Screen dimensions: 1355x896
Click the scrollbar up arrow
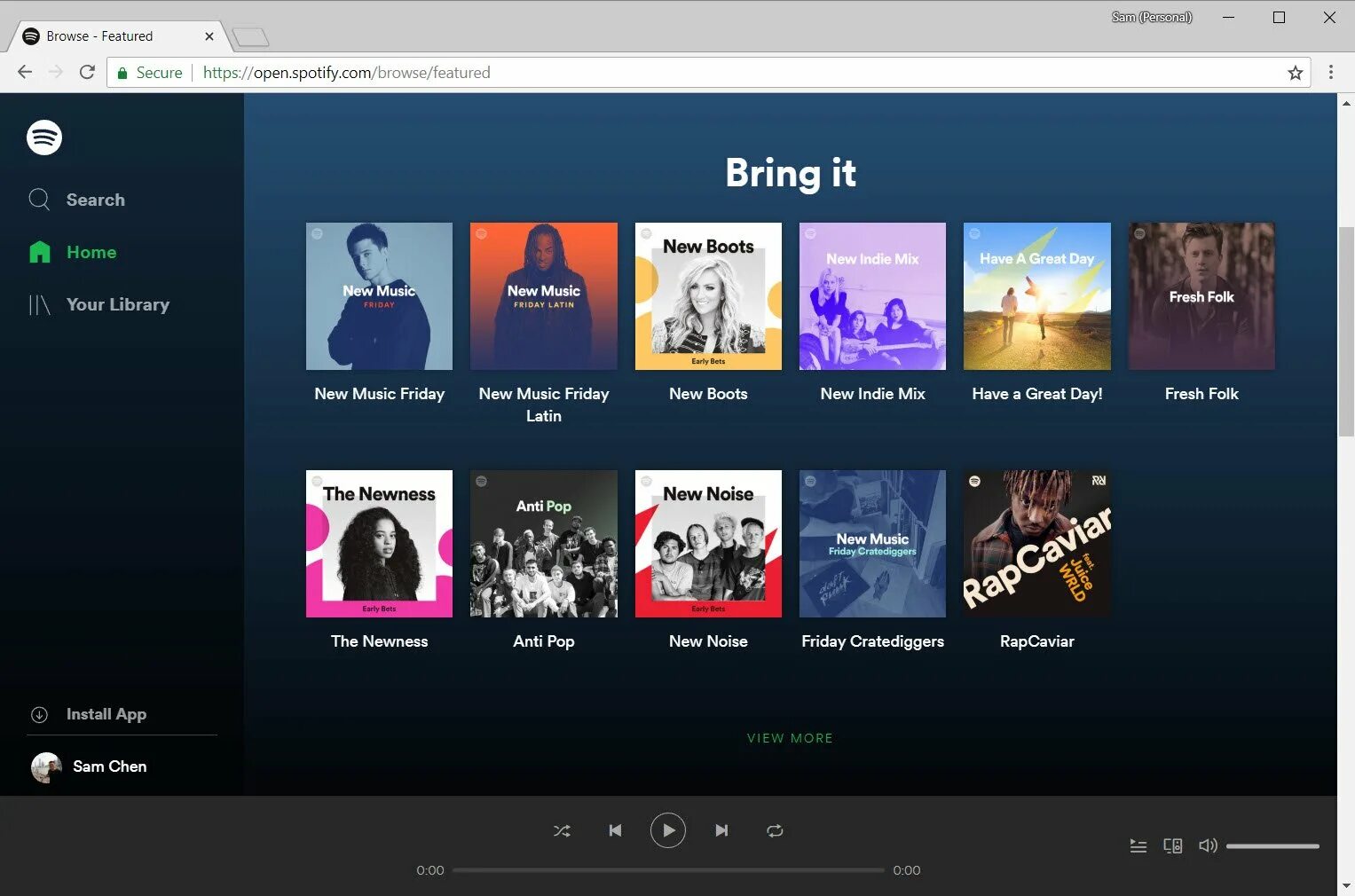click(x=1346, y=103)
